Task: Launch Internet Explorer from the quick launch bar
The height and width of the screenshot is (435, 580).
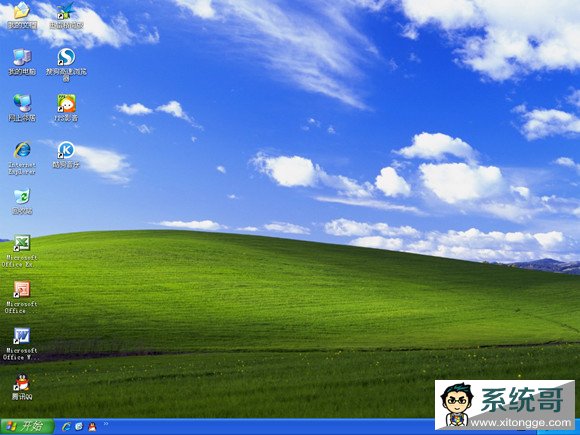Action: (67, 427)
